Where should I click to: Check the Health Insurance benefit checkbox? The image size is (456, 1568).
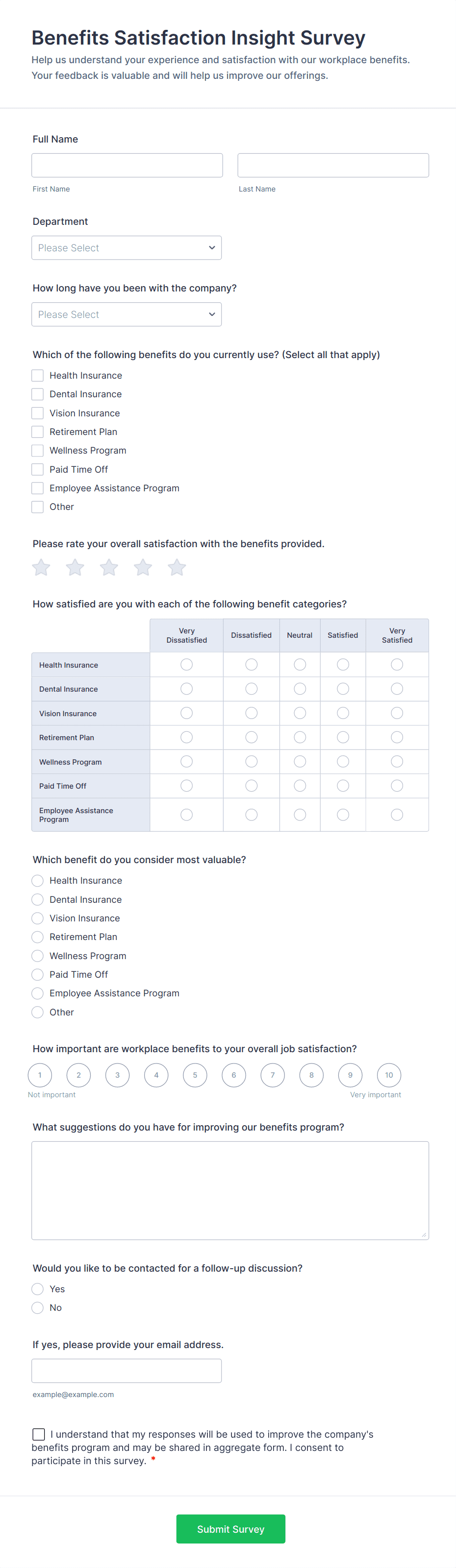coord(37,375)
